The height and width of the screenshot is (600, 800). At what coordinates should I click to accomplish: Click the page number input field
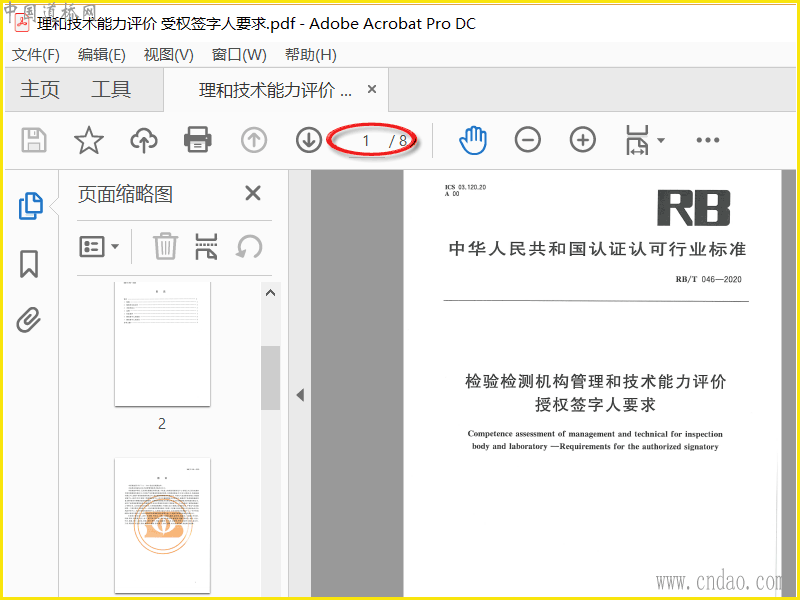coord(366,141)
